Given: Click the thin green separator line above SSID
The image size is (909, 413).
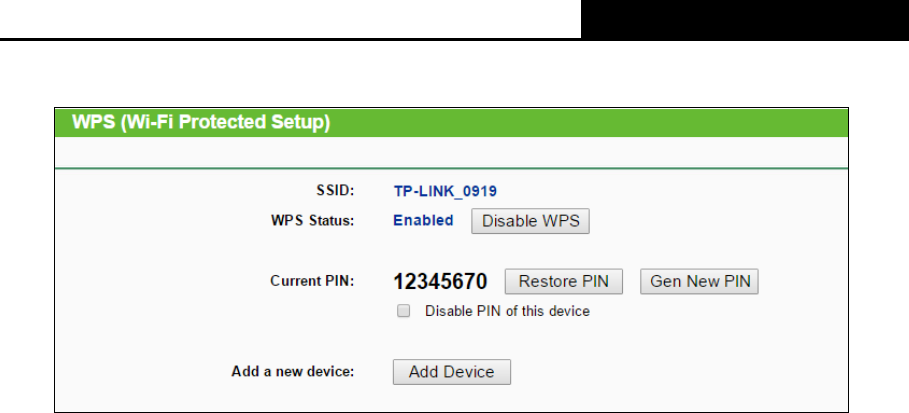Looking at the screenshot, I should 452,168.
